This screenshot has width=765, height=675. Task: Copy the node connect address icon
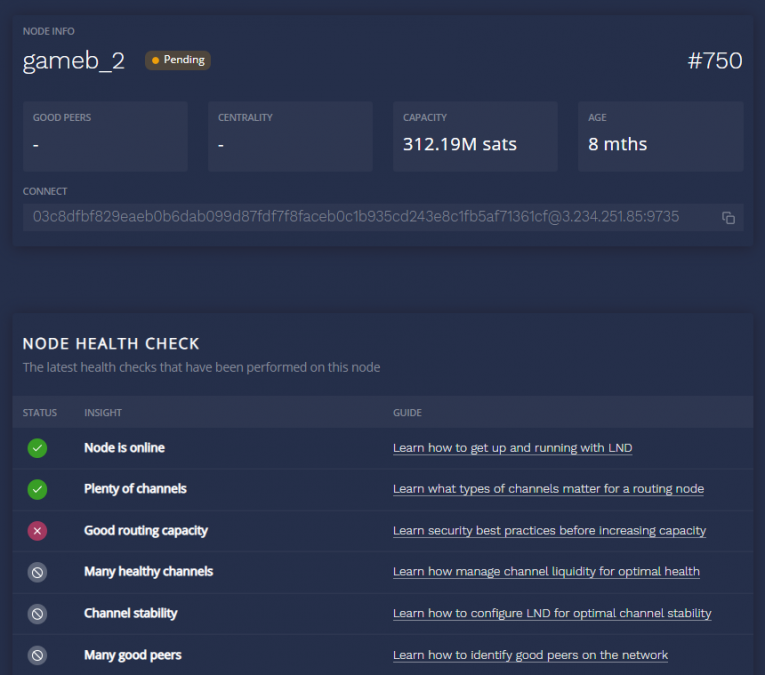pos(728,218)
